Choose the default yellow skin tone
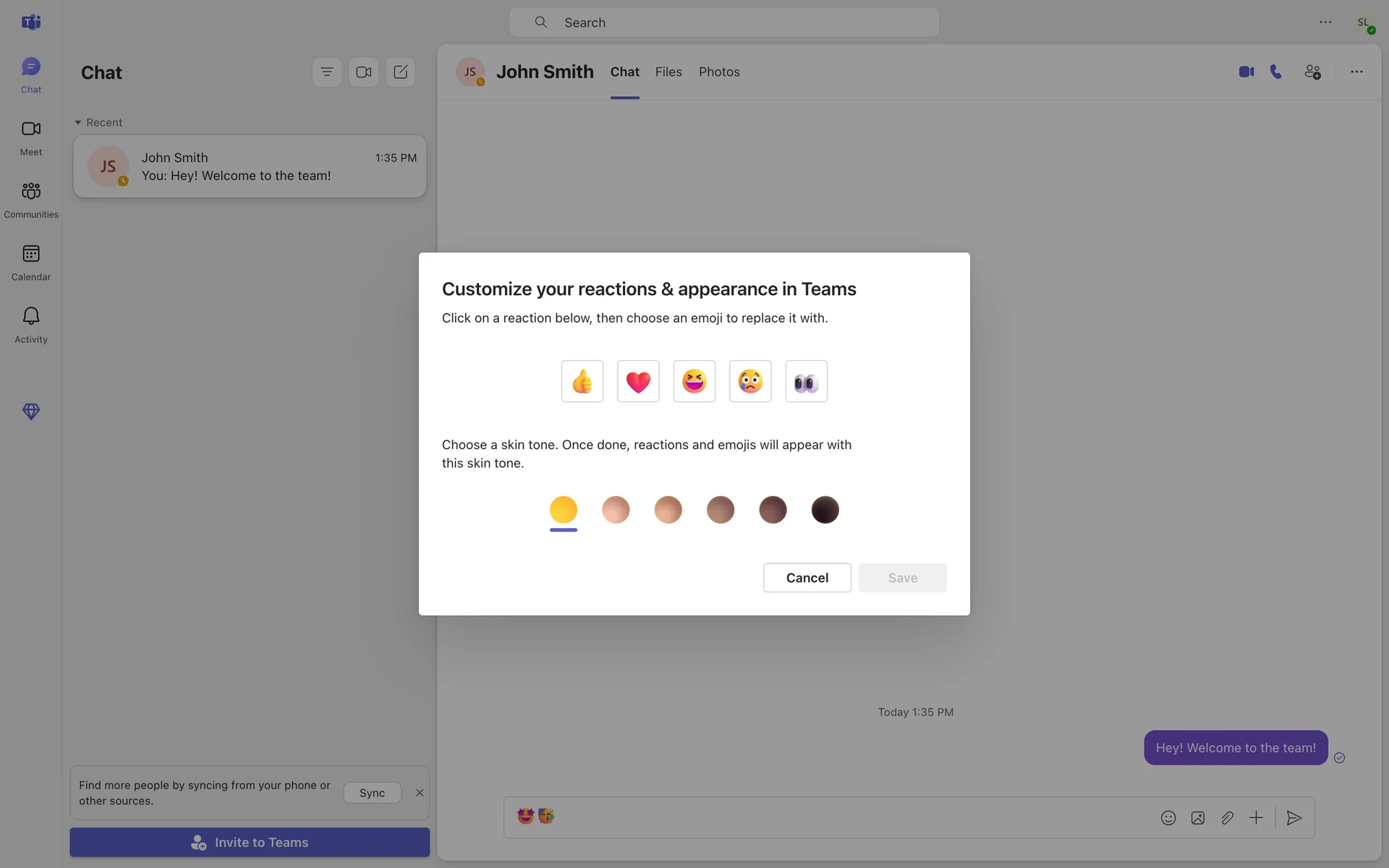This screenshot has width=1389, height=868. pos(563,509)
